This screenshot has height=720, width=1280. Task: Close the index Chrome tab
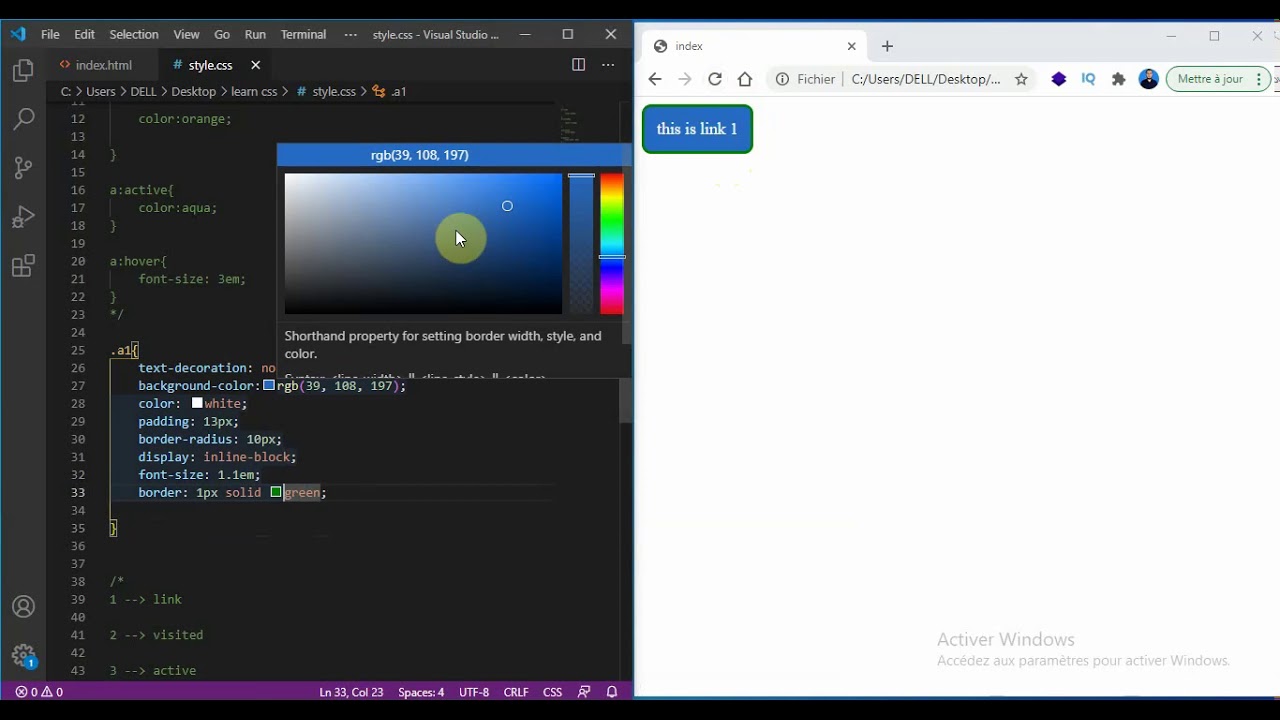click(852, 46)
